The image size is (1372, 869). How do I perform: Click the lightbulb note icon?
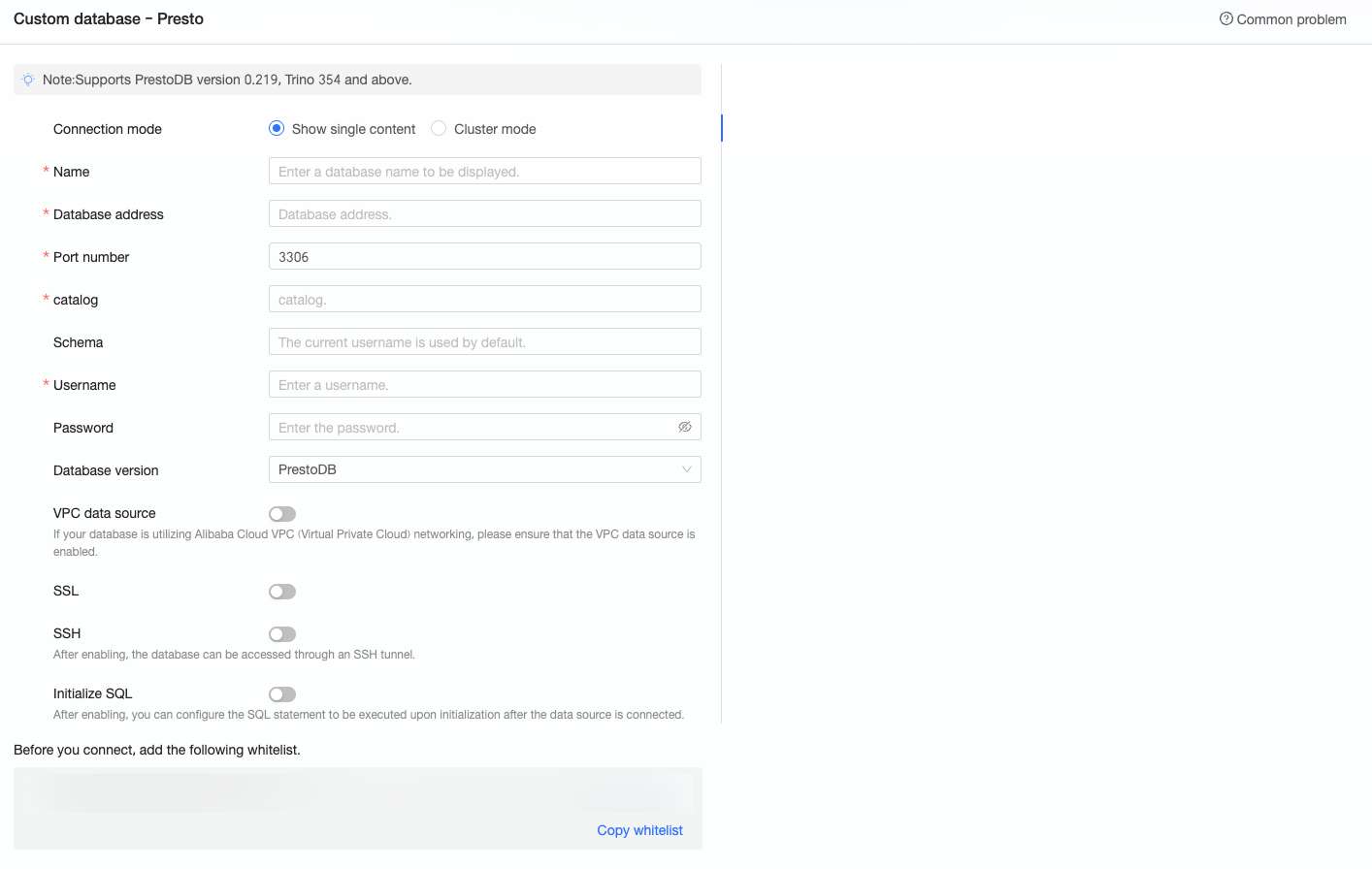(x=28, y=80)
